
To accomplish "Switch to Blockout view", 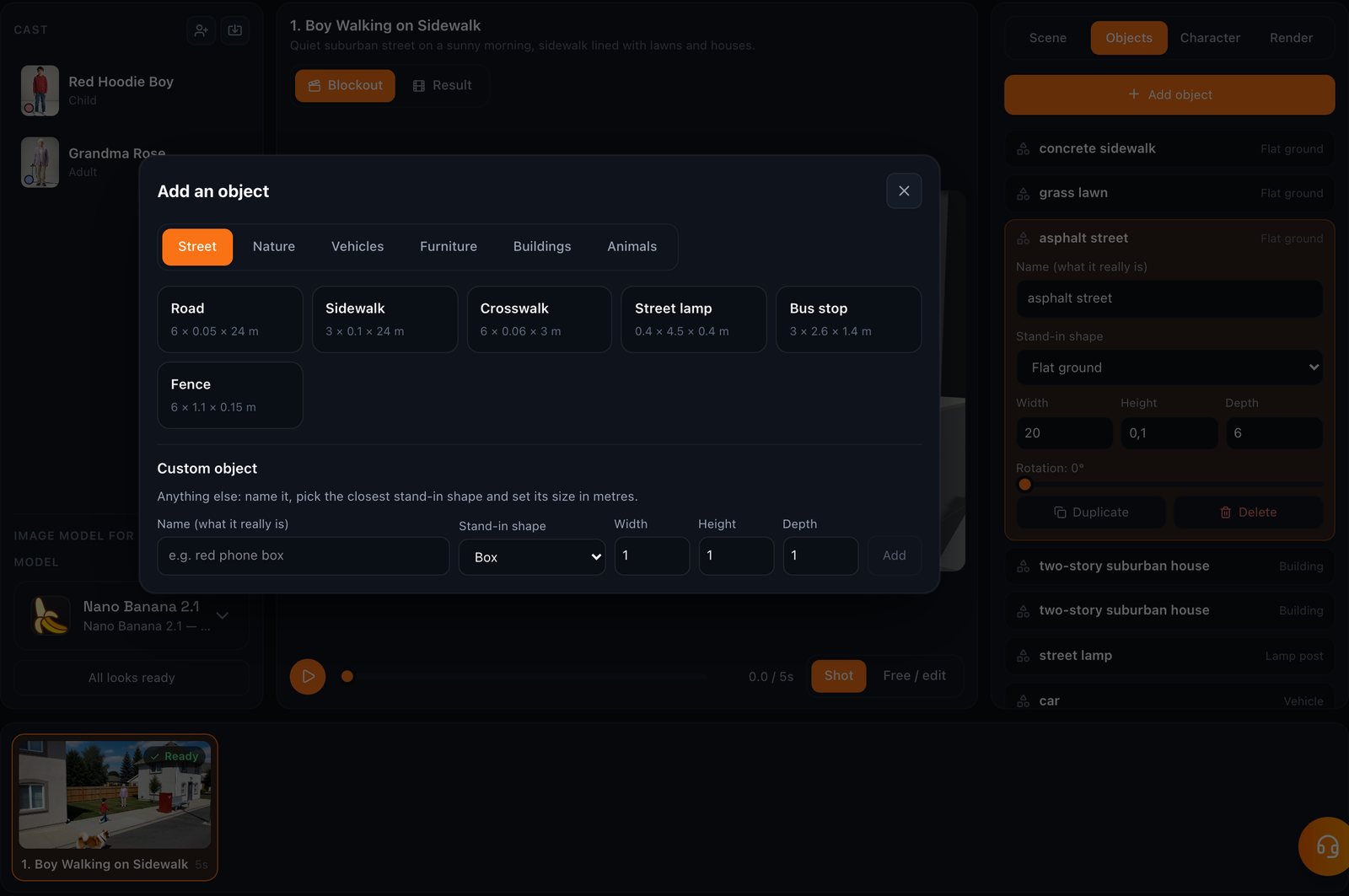I will [x=345, y=86].
